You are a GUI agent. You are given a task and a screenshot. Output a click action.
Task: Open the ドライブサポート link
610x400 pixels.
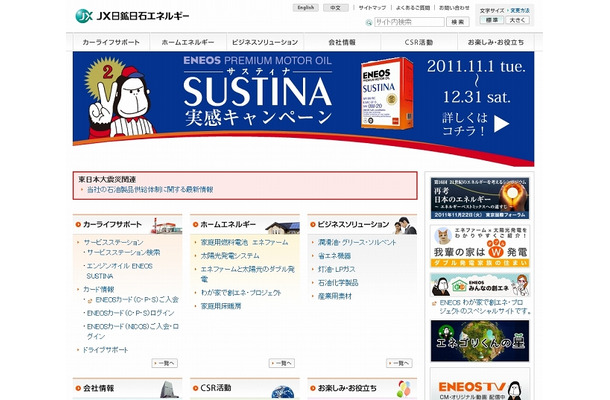pos(105,350)
